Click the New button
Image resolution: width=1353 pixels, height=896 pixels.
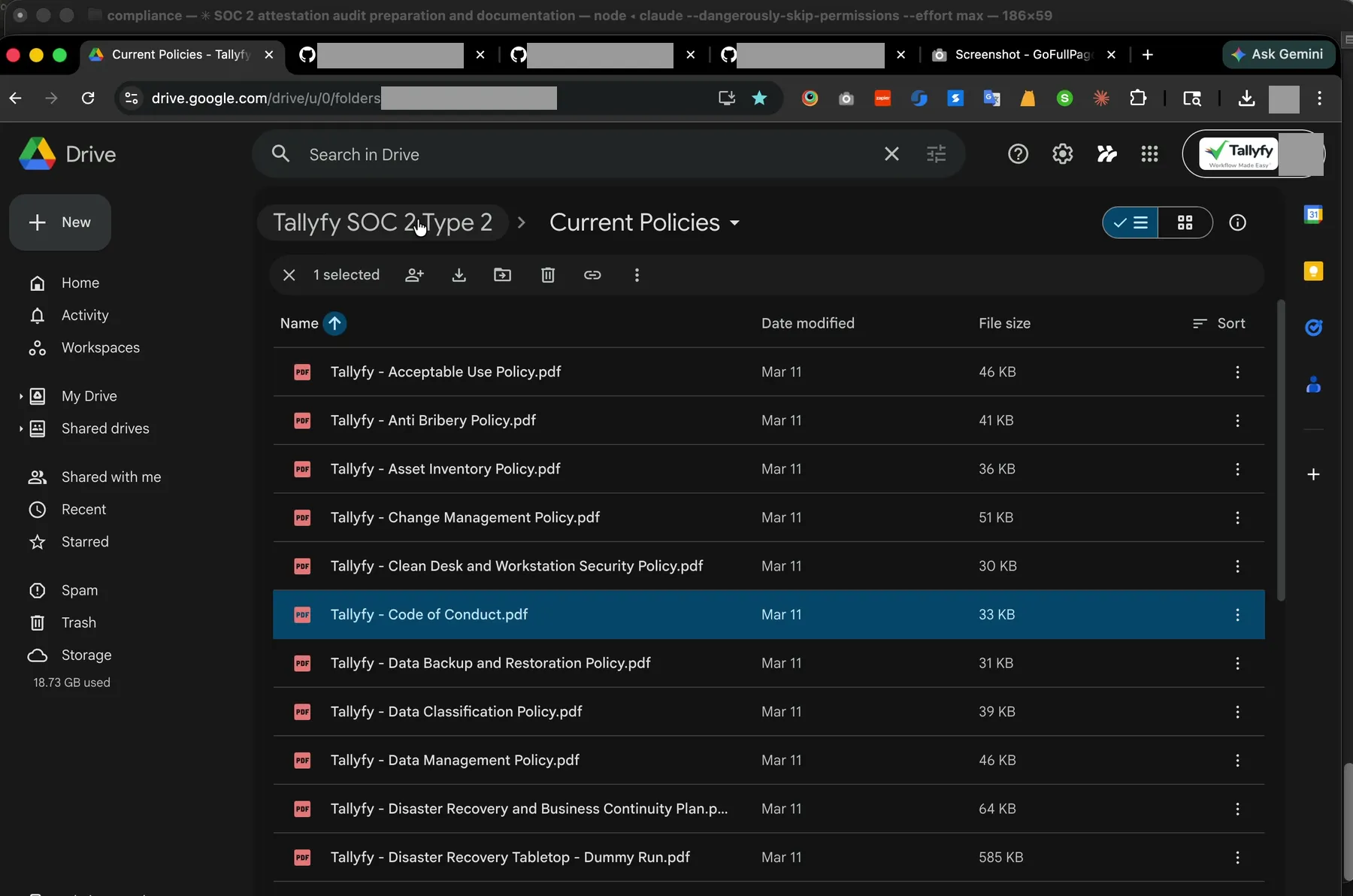pyautogui.click(x=60, y=222)
